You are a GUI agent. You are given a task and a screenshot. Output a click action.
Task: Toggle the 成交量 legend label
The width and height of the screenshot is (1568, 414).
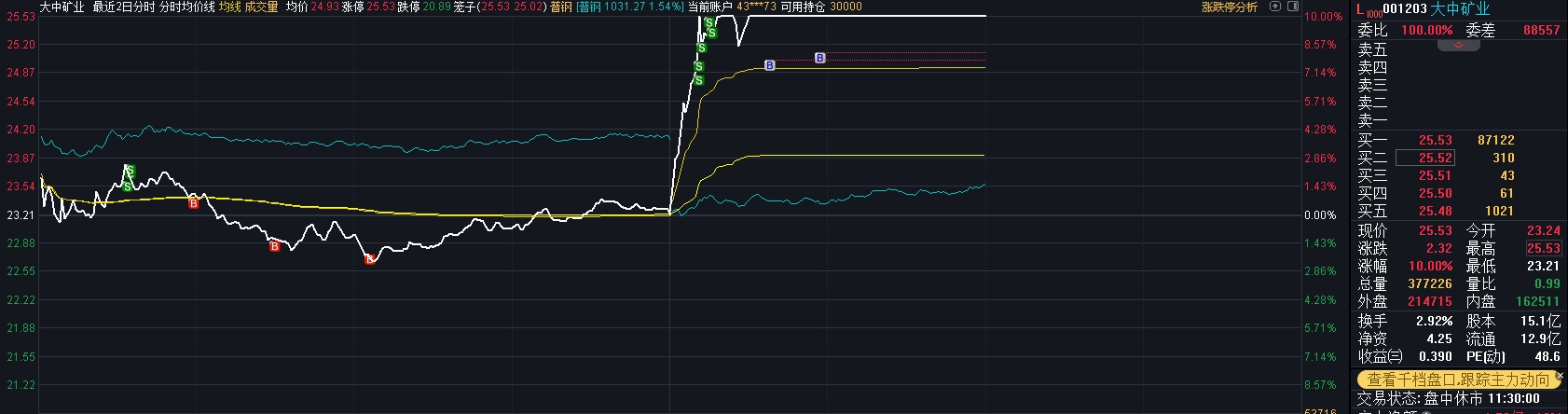(x=261, y=7)
